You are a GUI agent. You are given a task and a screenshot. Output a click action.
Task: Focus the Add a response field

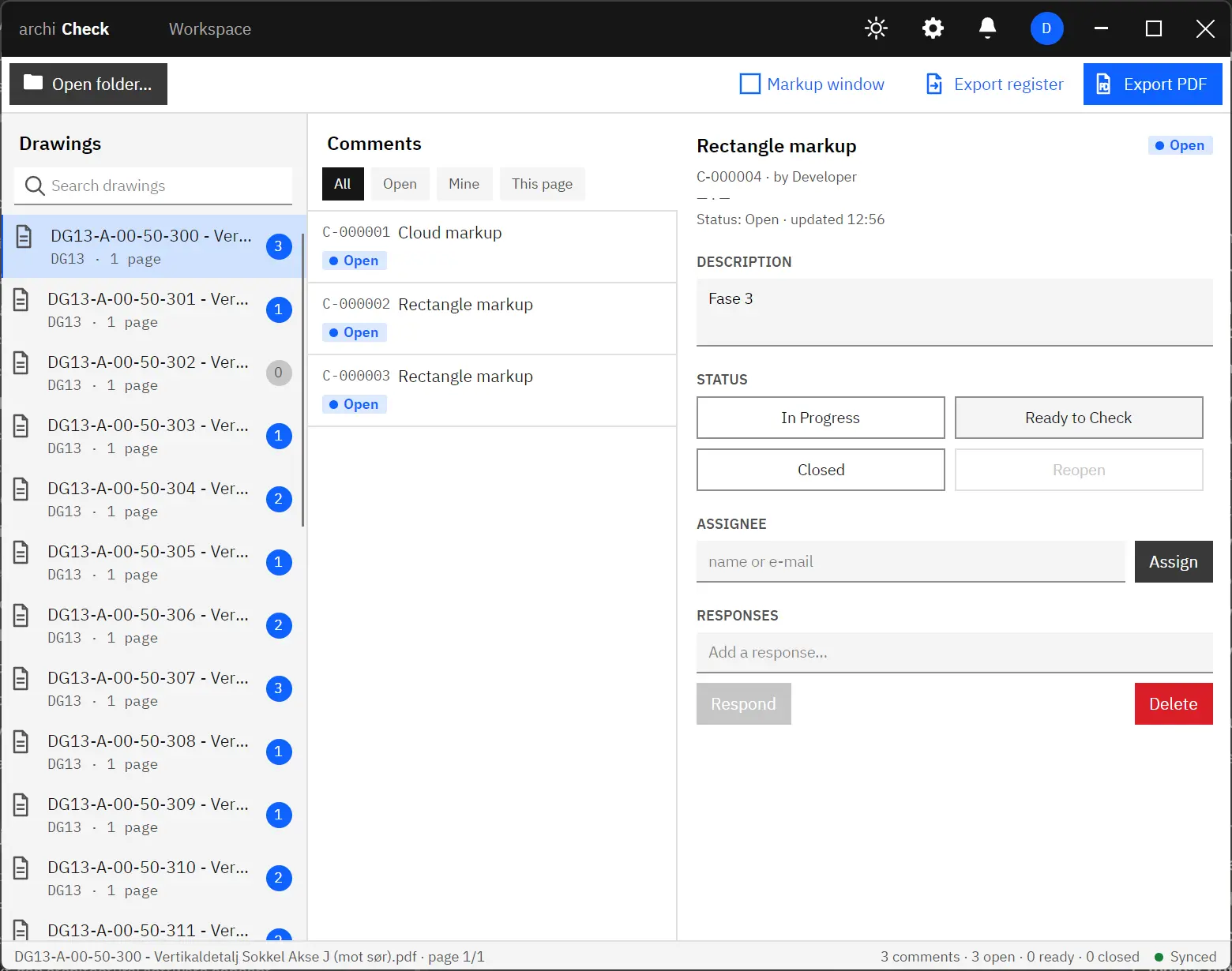(x=955, y=652)
